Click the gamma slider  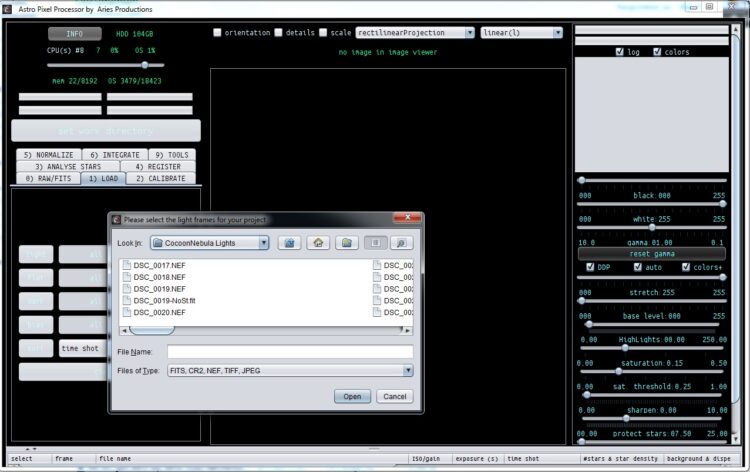(x=652, y=228)
